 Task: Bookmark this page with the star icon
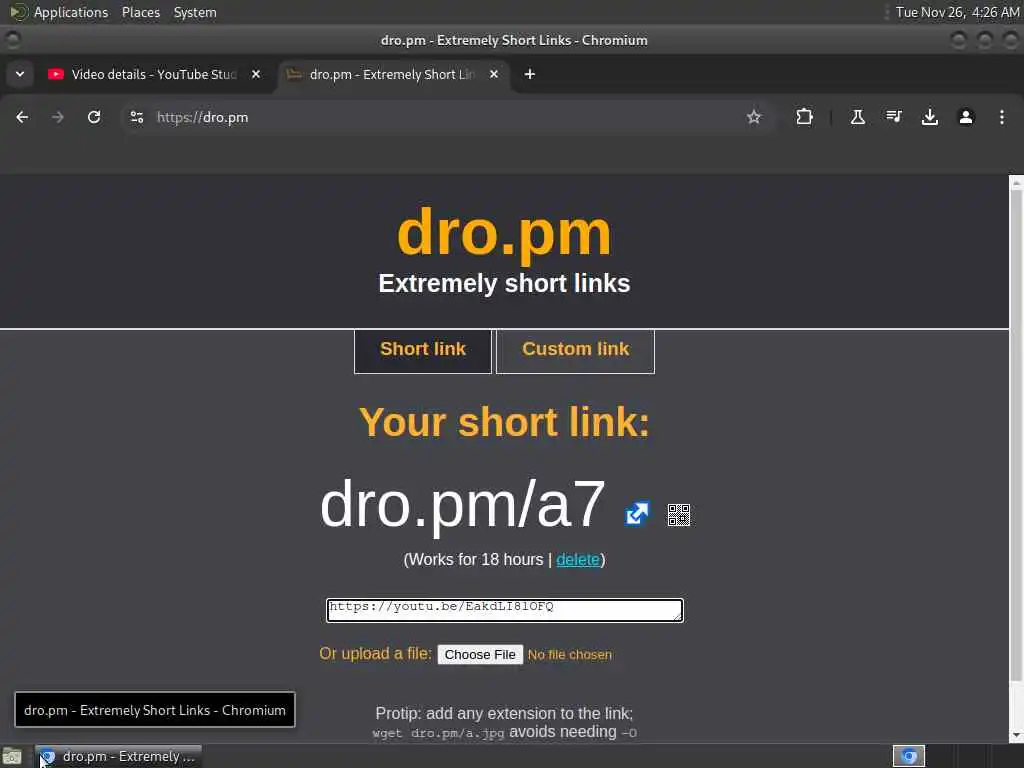754,118
